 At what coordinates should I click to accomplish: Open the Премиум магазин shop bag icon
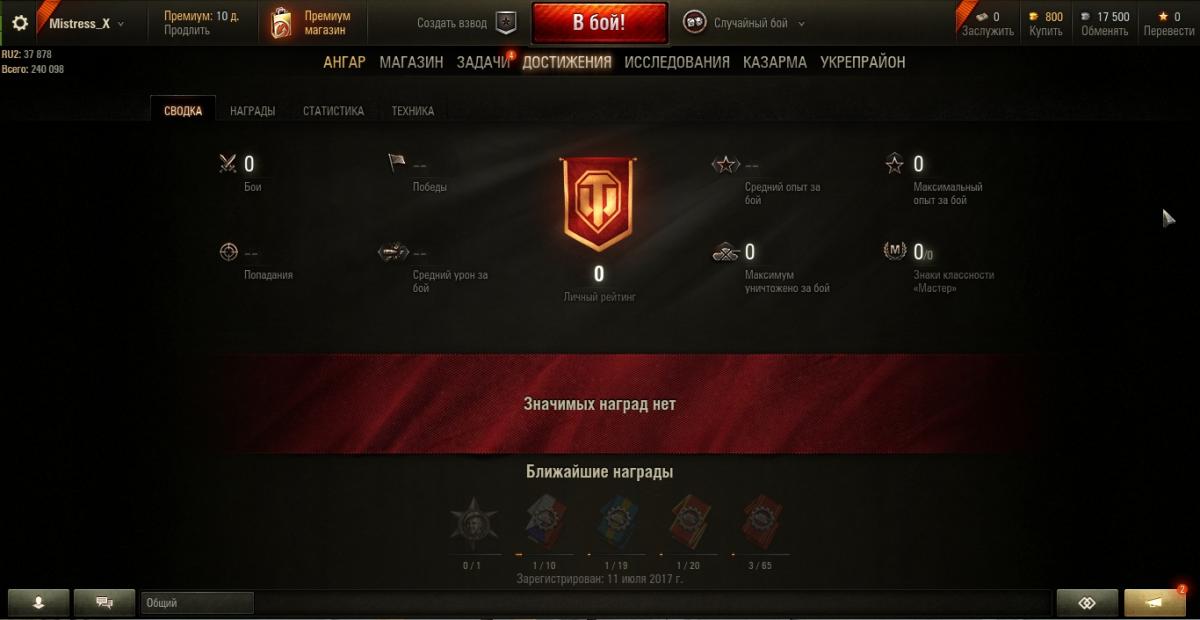point(282,24)
